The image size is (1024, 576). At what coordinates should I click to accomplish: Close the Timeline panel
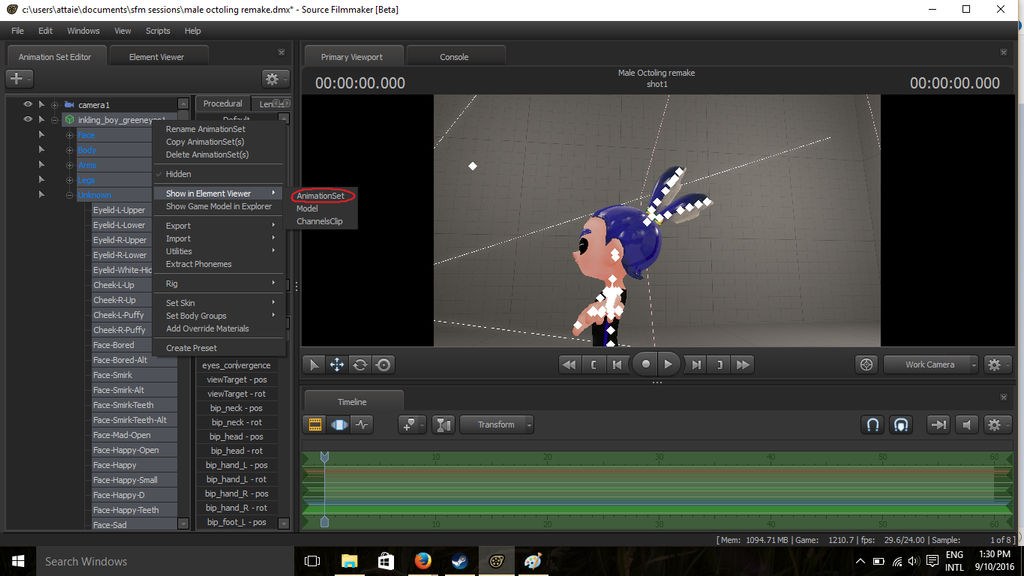pyautogui.click(x=1004, y=397)
